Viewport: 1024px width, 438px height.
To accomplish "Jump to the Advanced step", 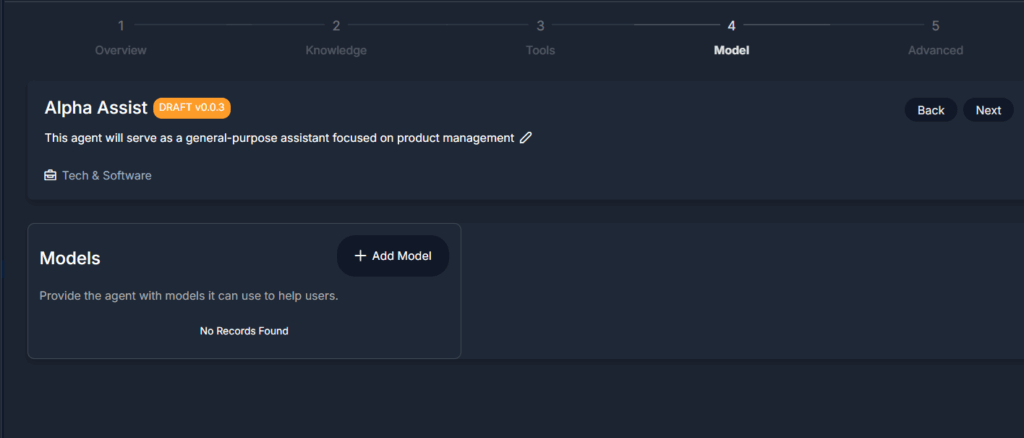I will (935, 50).
